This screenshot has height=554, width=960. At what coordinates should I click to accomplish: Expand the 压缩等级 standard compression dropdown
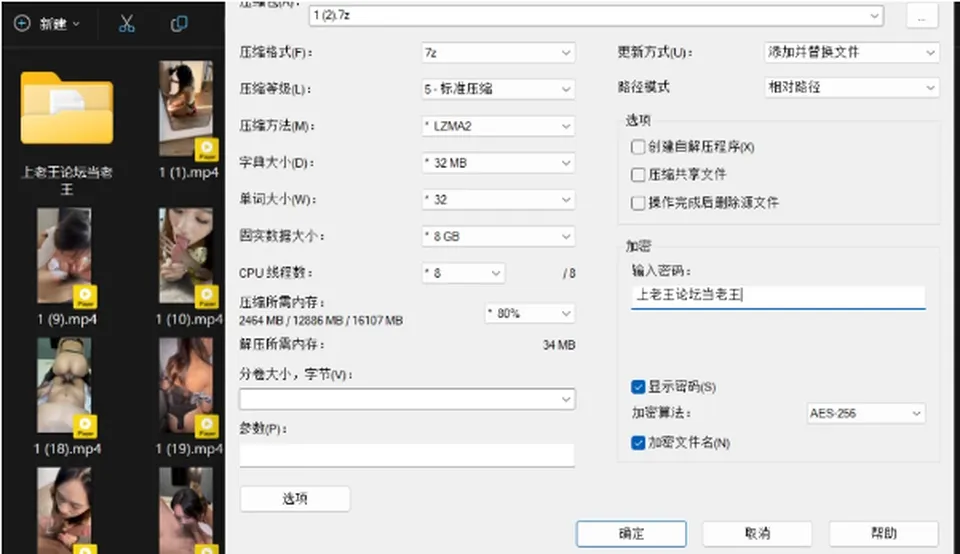(x=498, y=89)
